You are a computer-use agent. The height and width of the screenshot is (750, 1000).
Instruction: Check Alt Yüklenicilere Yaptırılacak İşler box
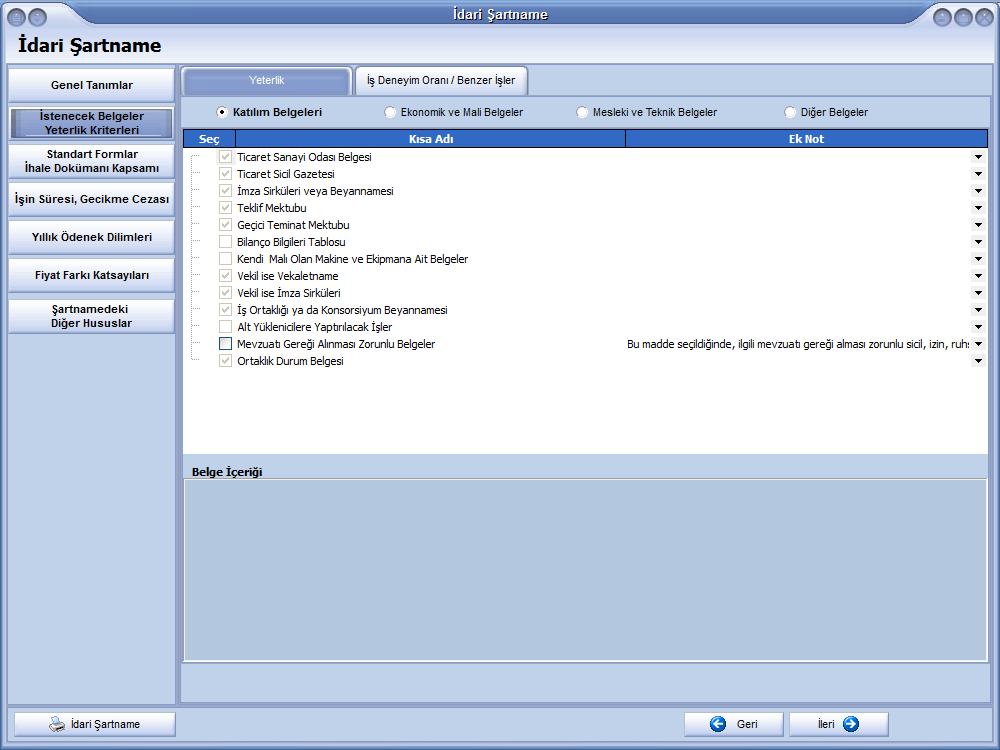(x=225, y=327)
